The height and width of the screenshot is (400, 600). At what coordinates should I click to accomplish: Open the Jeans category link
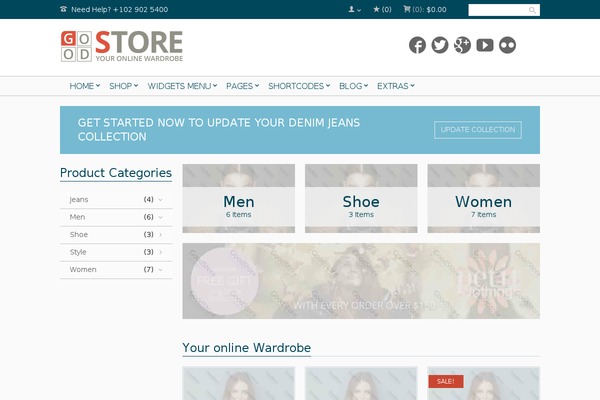coord(79,199)
